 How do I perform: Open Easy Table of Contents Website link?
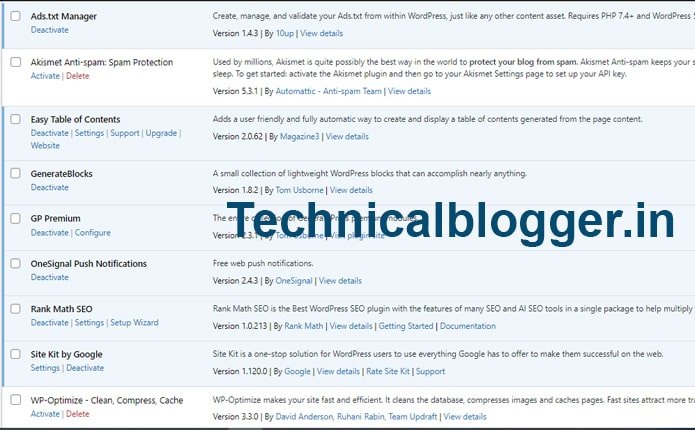pyautogui.click(x=45, y=145)
